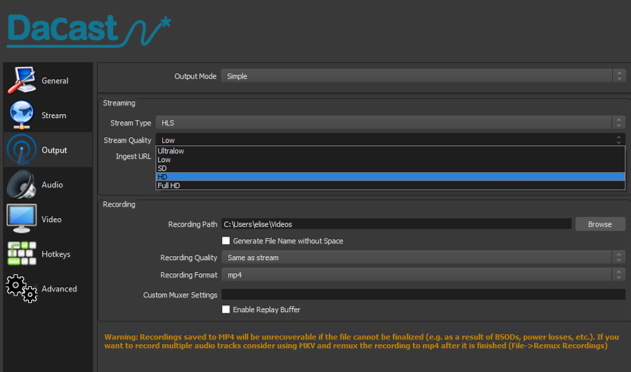Enable Generate File Name without Space
This screenshot has width=631, height=372.
(x=226, y=240)
